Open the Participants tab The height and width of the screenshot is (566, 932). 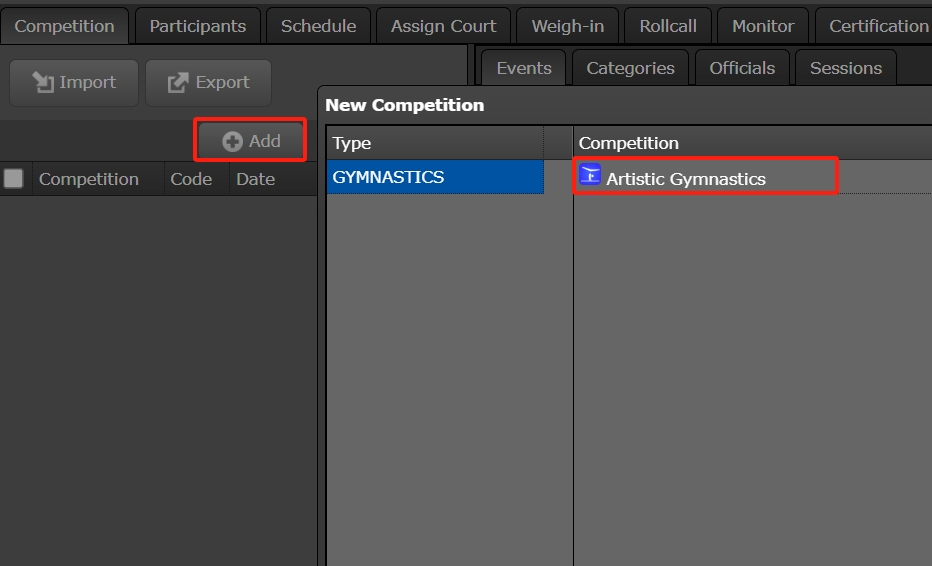pos(198,26)
